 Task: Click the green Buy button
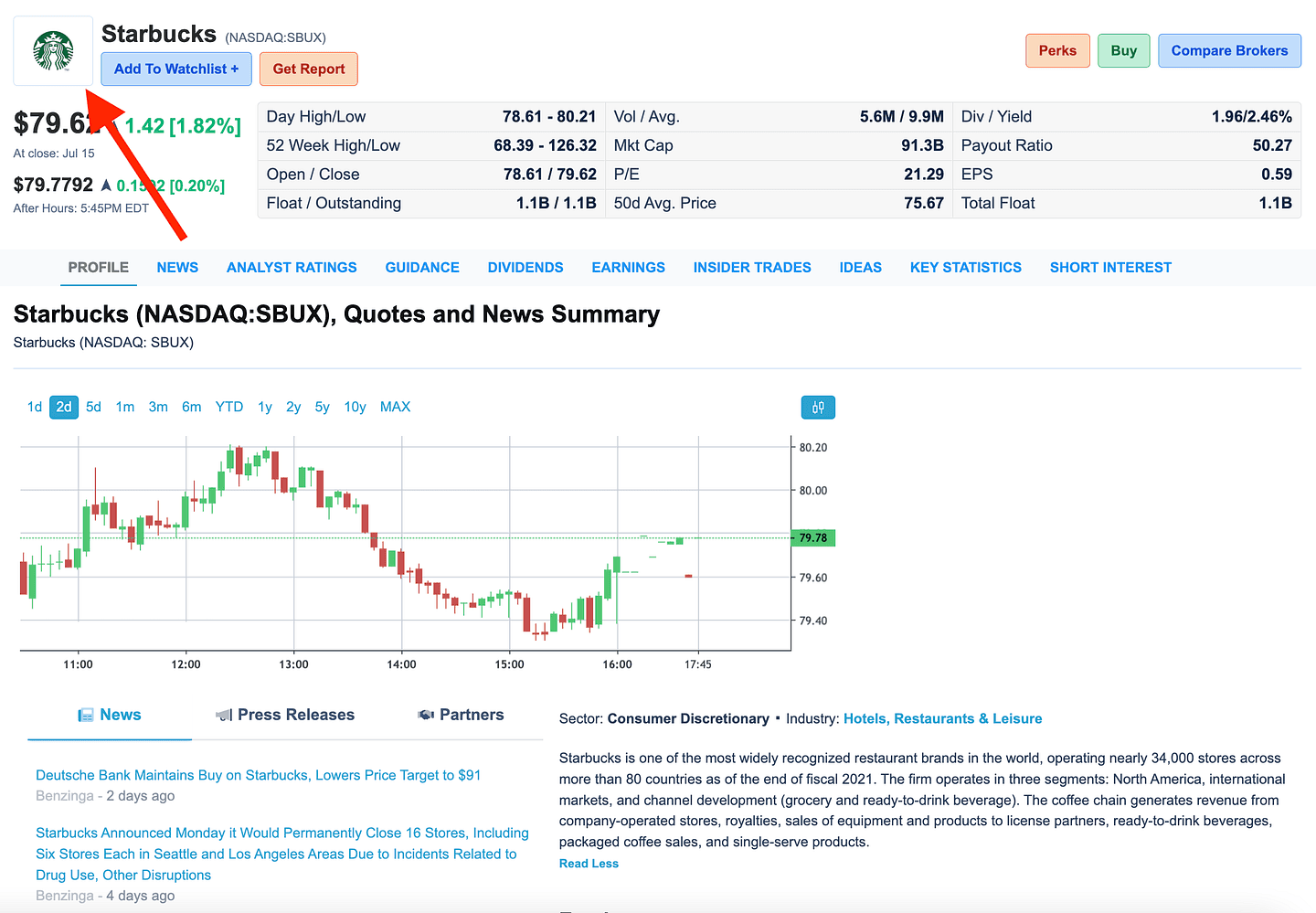pyautogui.click(x=1124, y=50)
